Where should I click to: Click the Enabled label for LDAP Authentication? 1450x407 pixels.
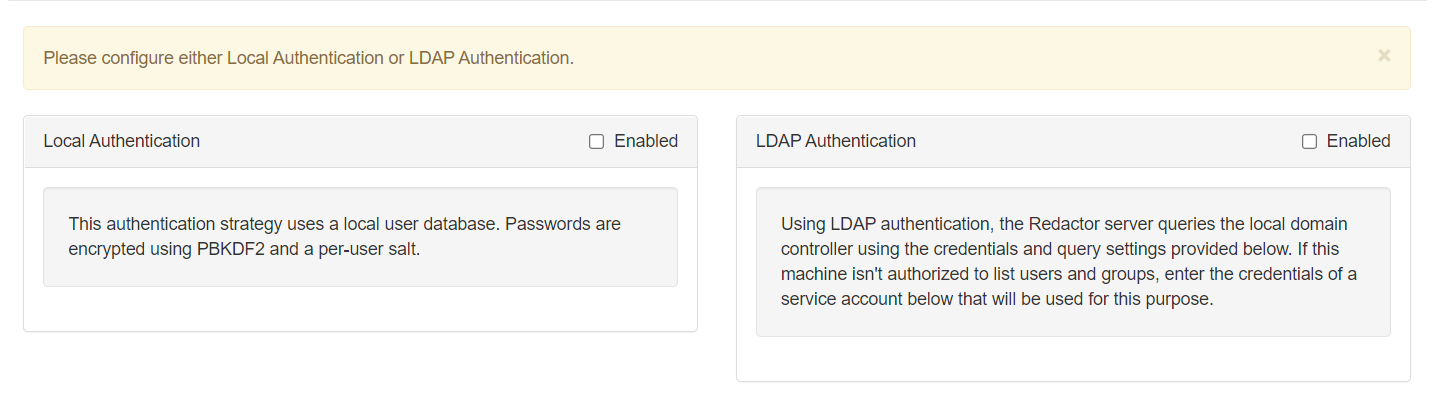1358,141
